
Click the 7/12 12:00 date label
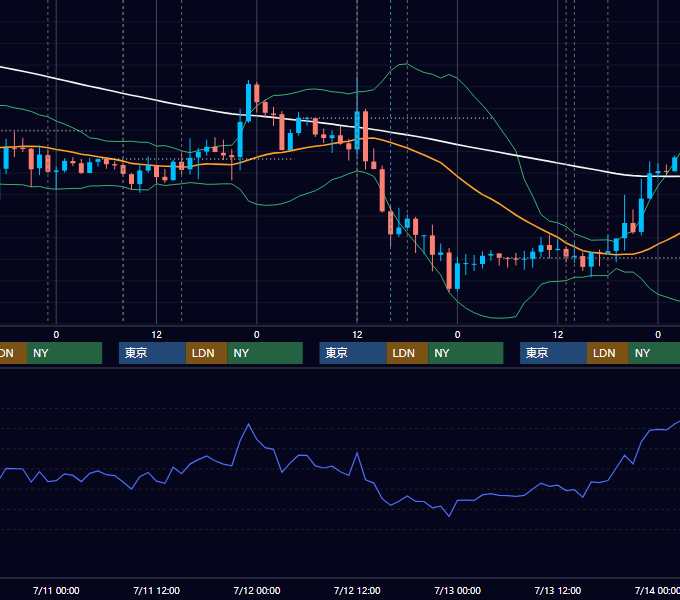pyautogui.click(x=357, y=590)
